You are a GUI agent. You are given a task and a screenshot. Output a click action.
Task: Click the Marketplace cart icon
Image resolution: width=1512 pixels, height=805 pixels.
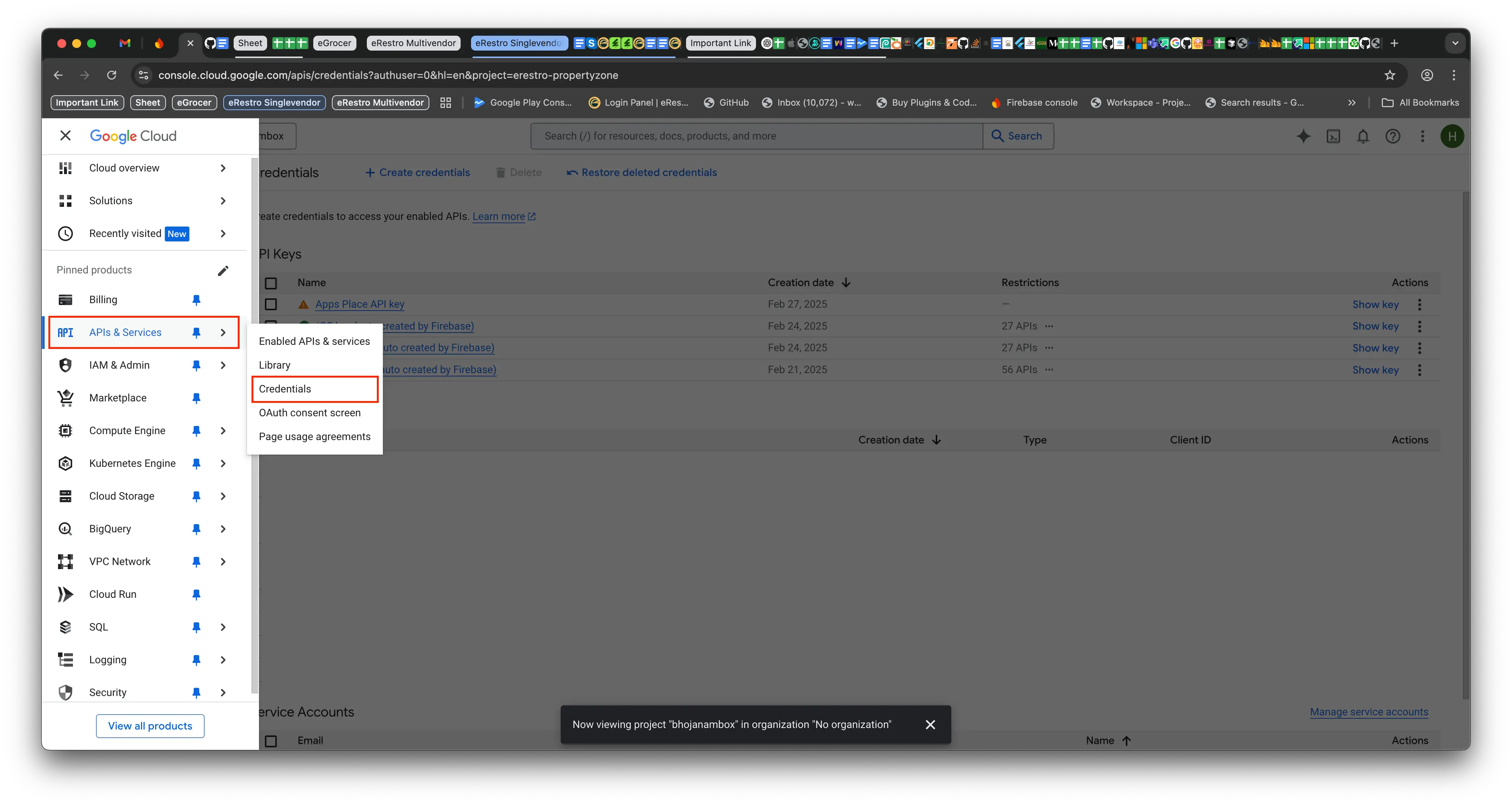click(65, 398)
